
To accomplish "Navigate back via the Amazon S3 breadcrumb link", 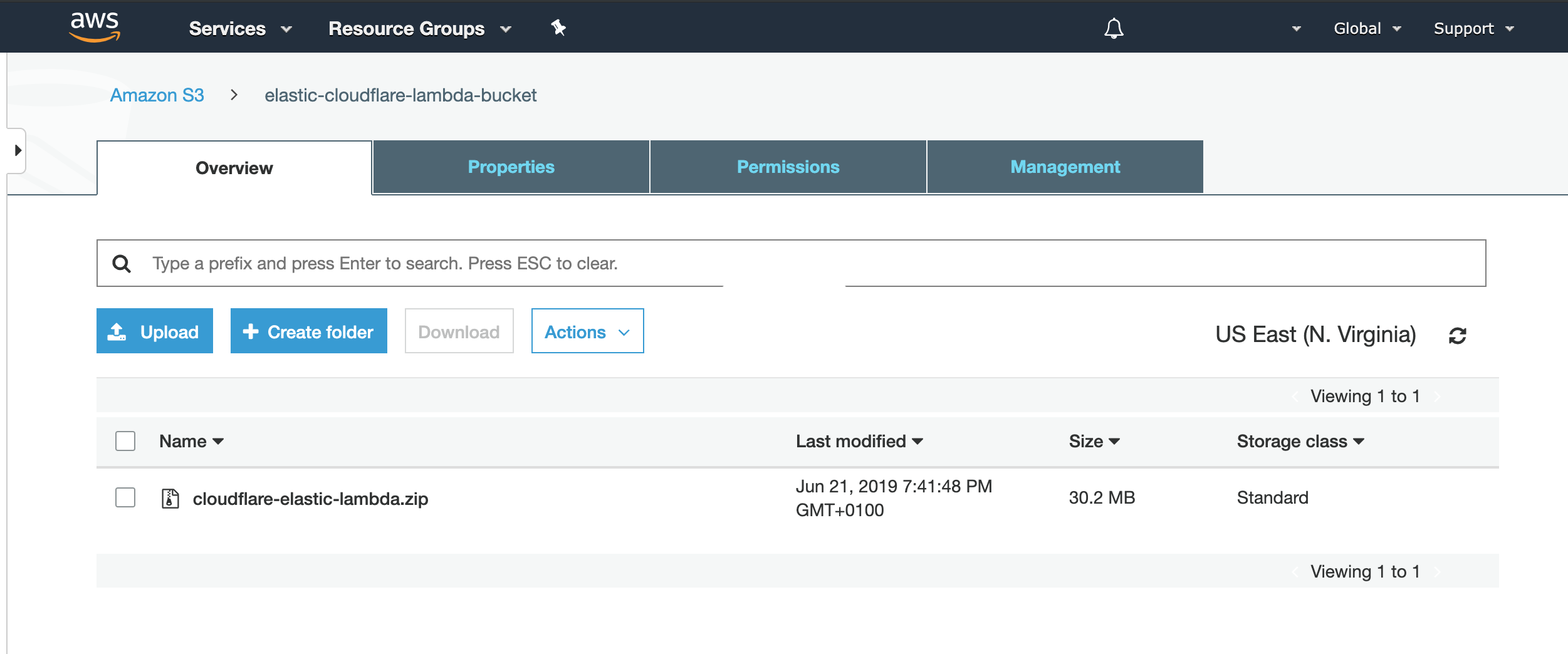I will point(157,95).
